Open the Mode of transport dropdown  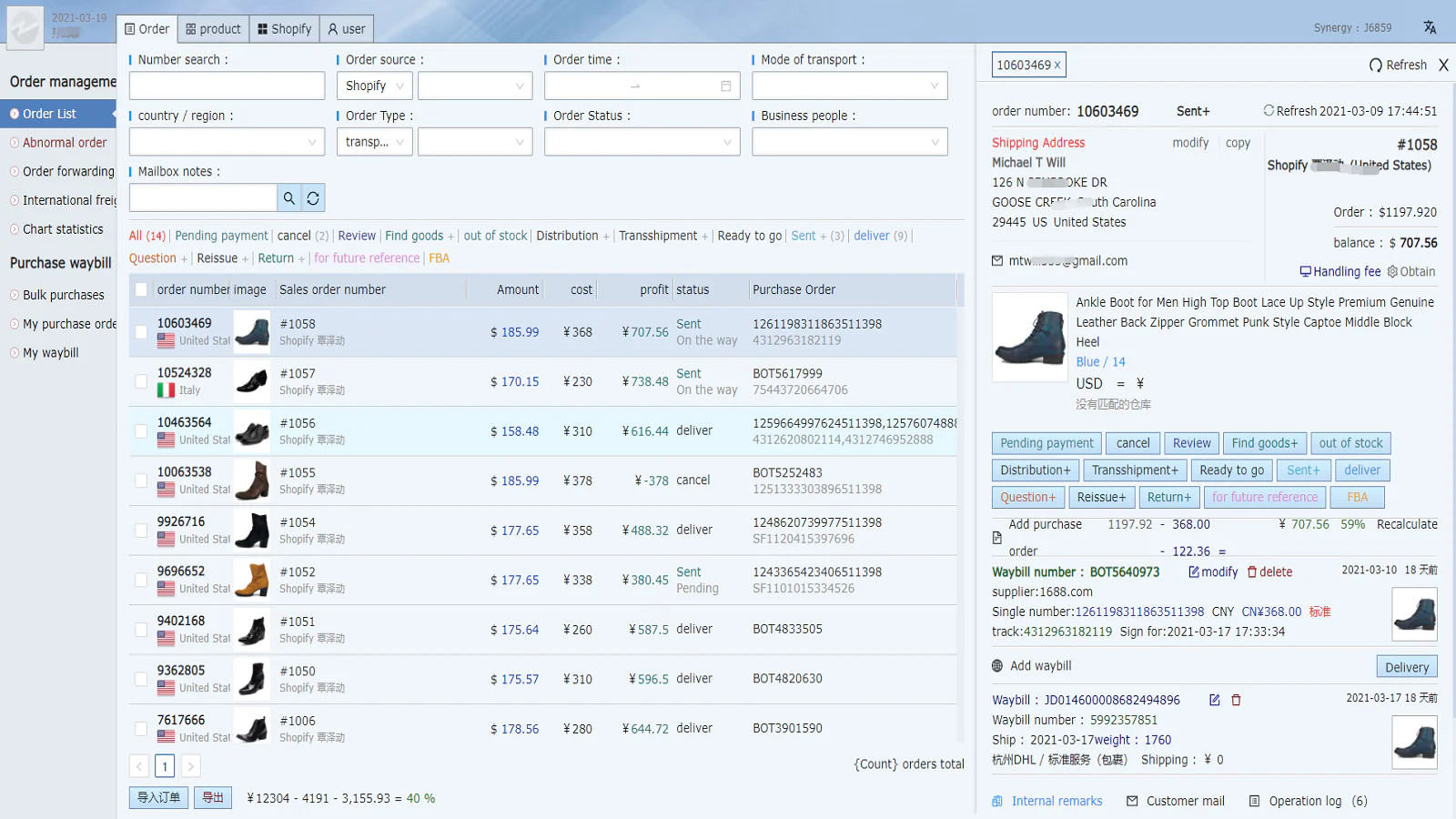pos(849,86)
